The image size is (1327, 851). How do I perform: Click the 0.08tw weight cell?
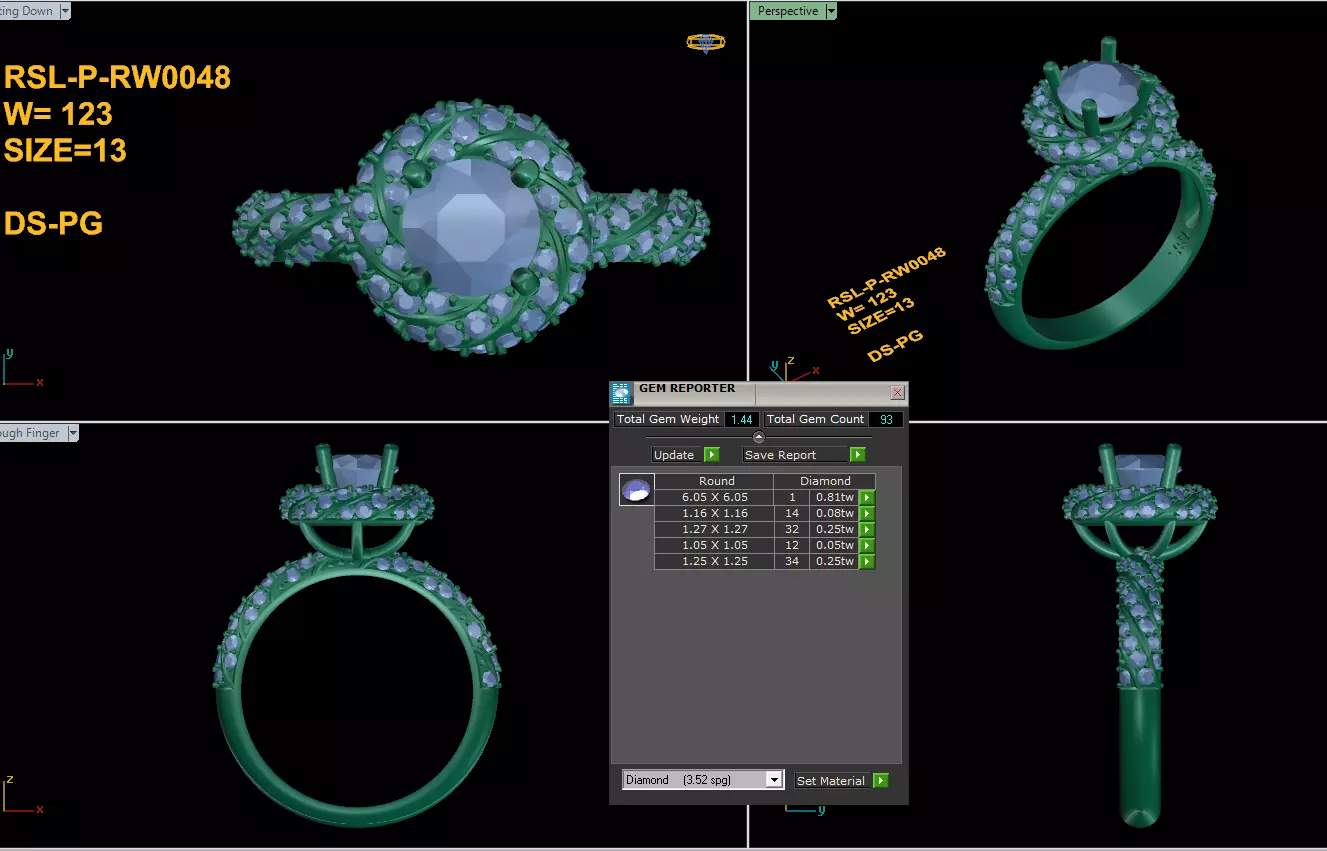pos(834,513)
